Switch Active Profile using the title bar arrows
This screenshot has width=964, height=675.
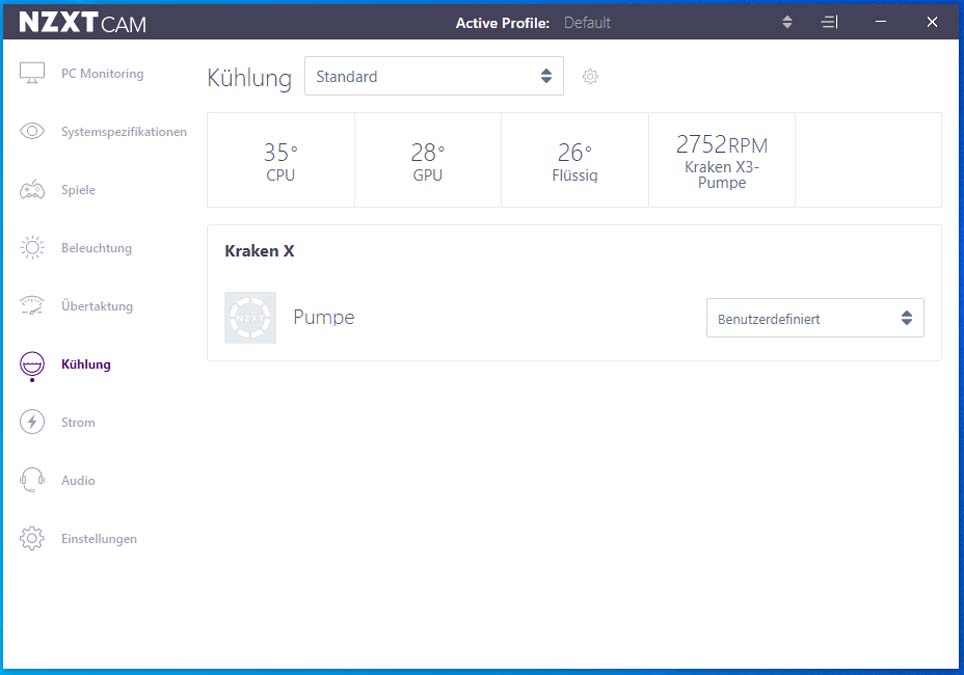click(787, 23)
